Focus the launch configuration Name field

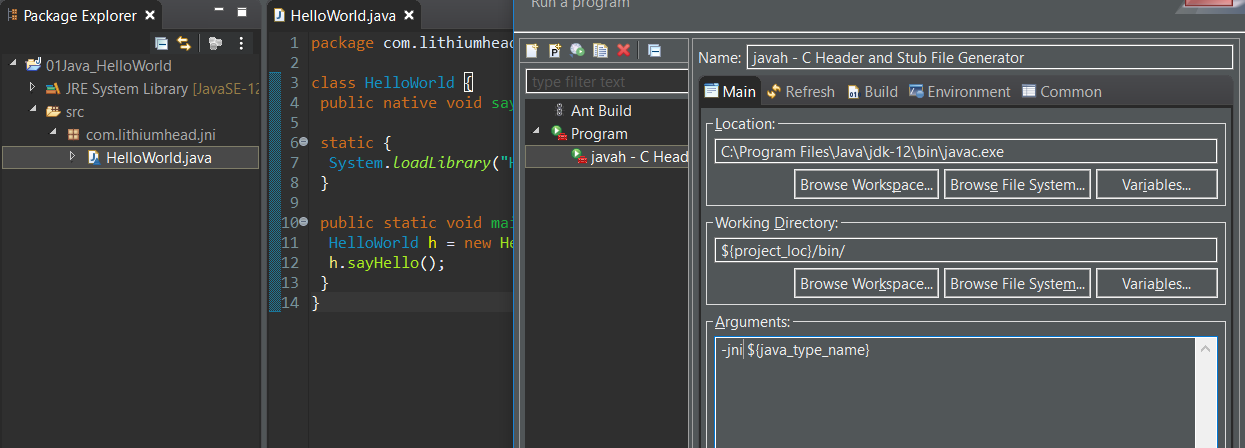point(989,57)
